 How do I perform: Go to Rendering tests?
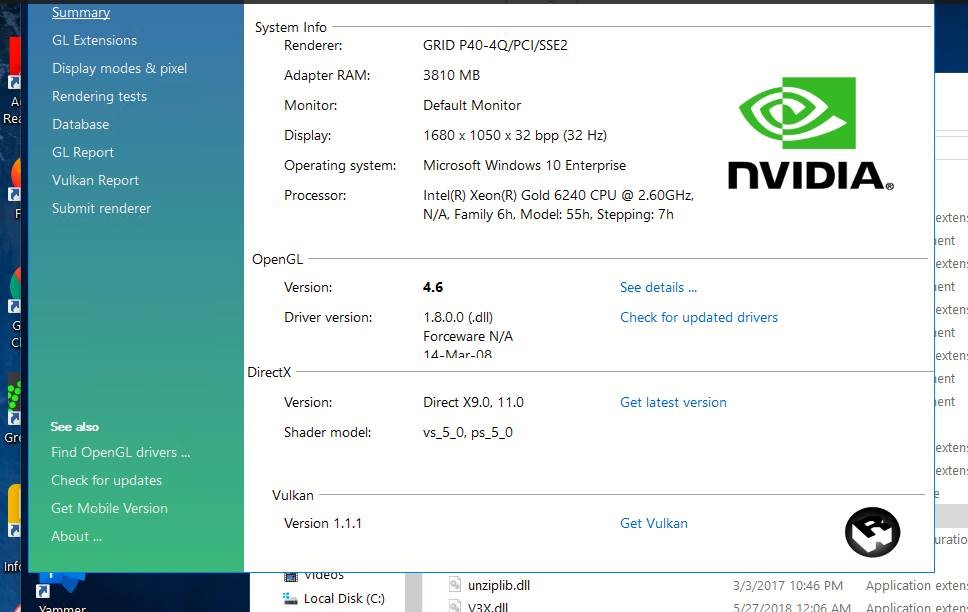click(99, 96)
